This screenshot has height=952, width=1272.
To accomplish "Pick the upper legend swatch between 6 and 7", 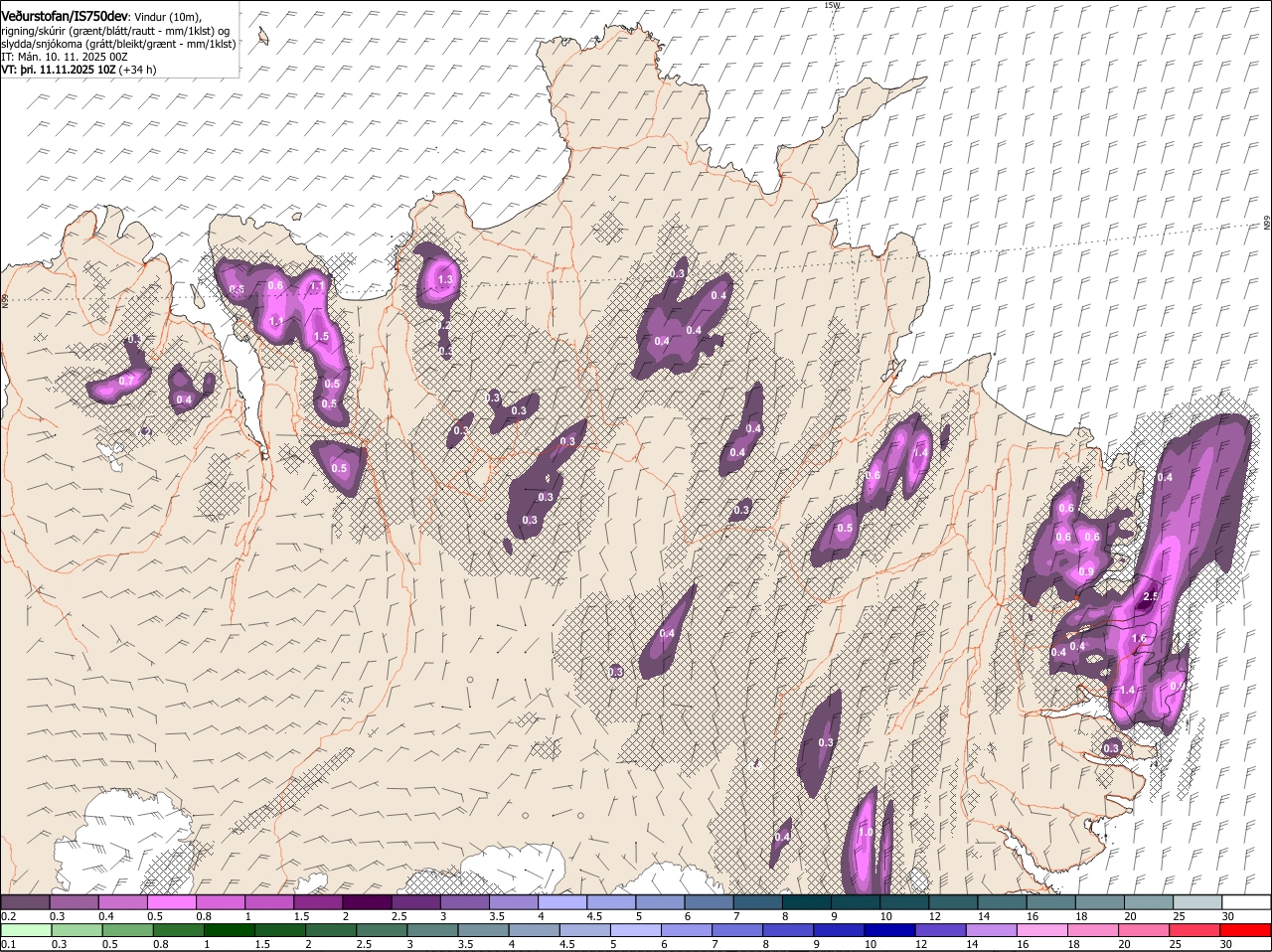I will (x=710, y=902).
